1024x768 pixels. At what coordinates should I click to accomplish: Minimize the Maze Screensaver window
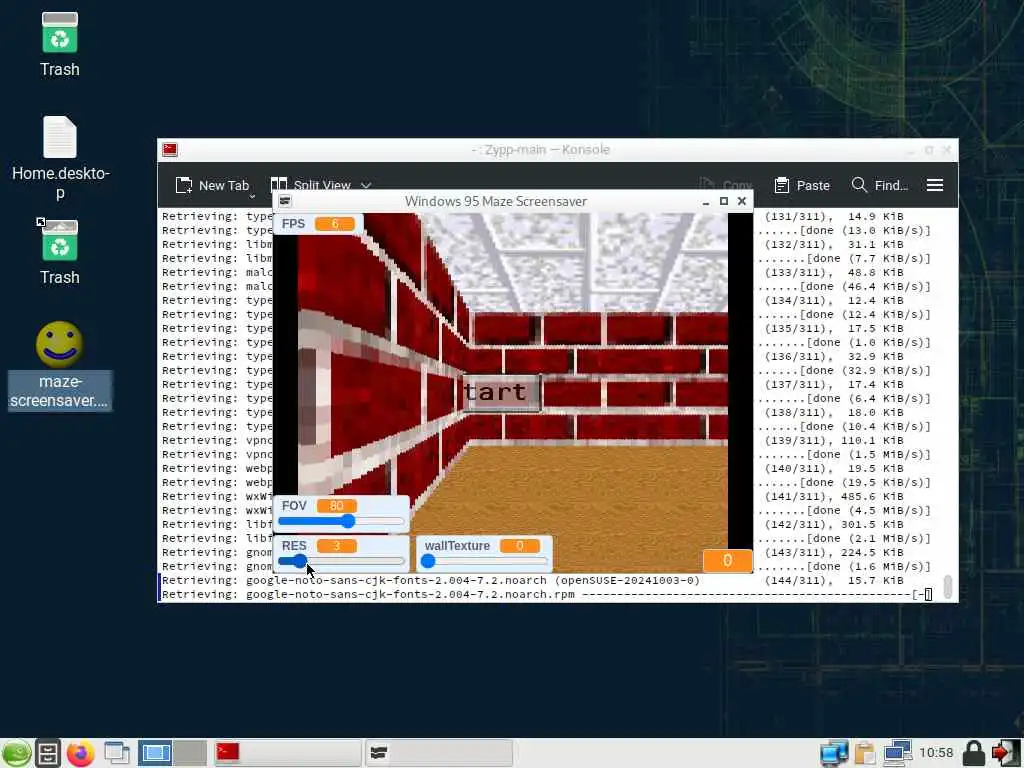coord(706,202)
